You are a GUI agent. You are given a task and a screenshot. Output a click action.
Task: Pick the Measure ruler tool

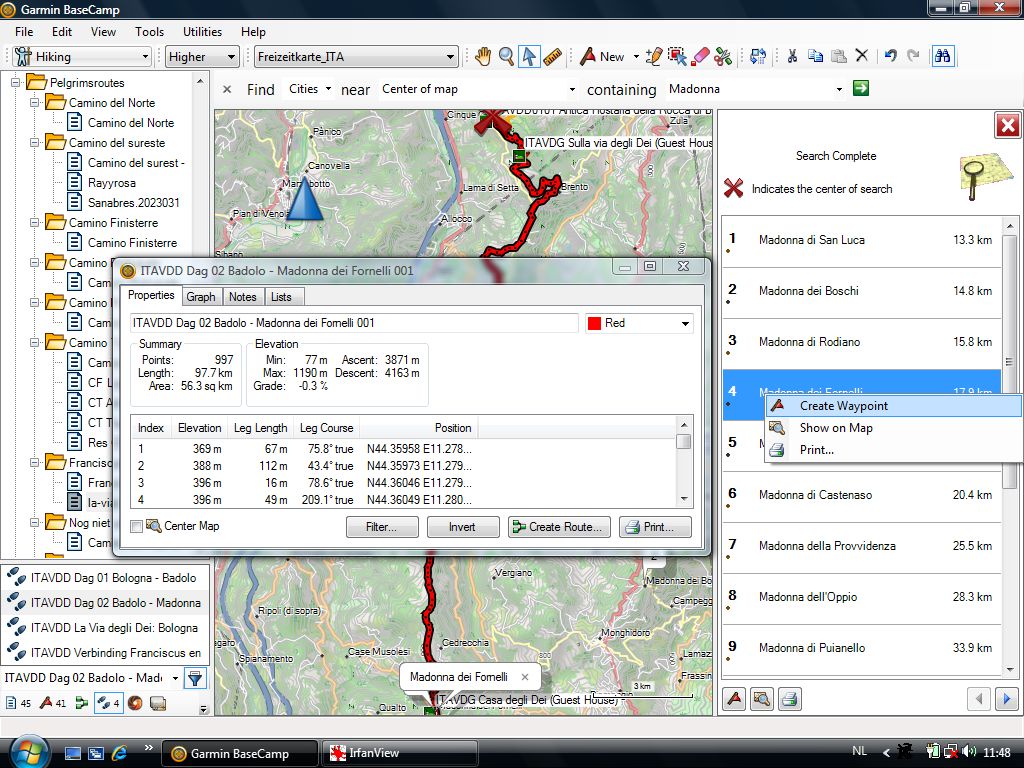[553, 57]
